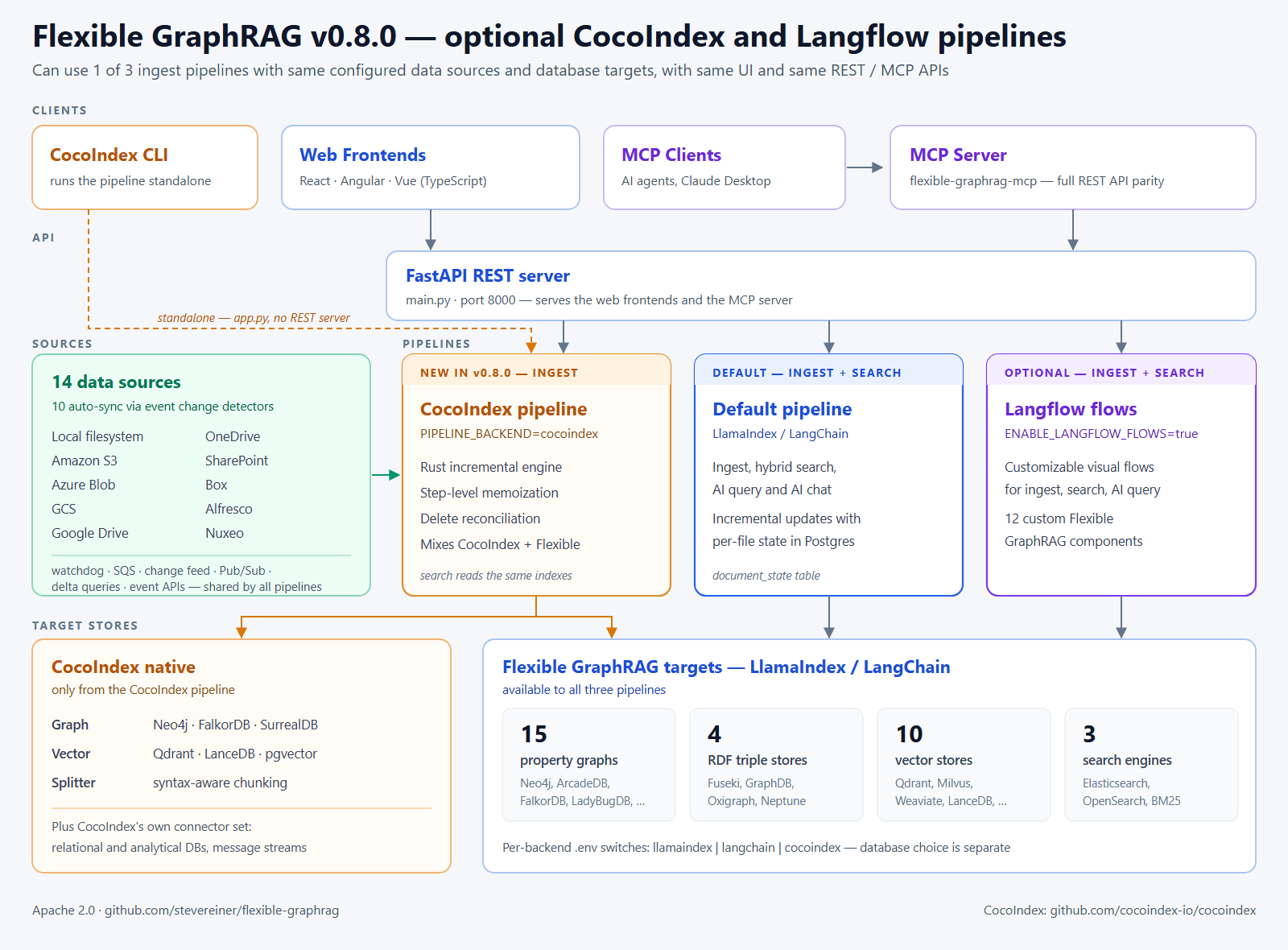Screen dimensions: 1288x950
Task: Click the '4 RDF triple stores' card
Action: click(777, 765)
